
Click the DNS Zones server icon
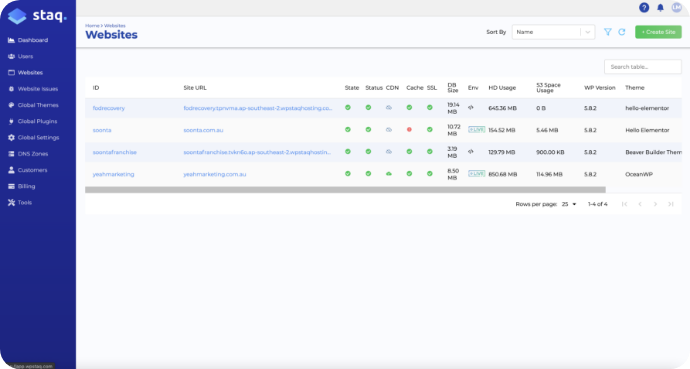pyautogui.click(x=11, y=154)
